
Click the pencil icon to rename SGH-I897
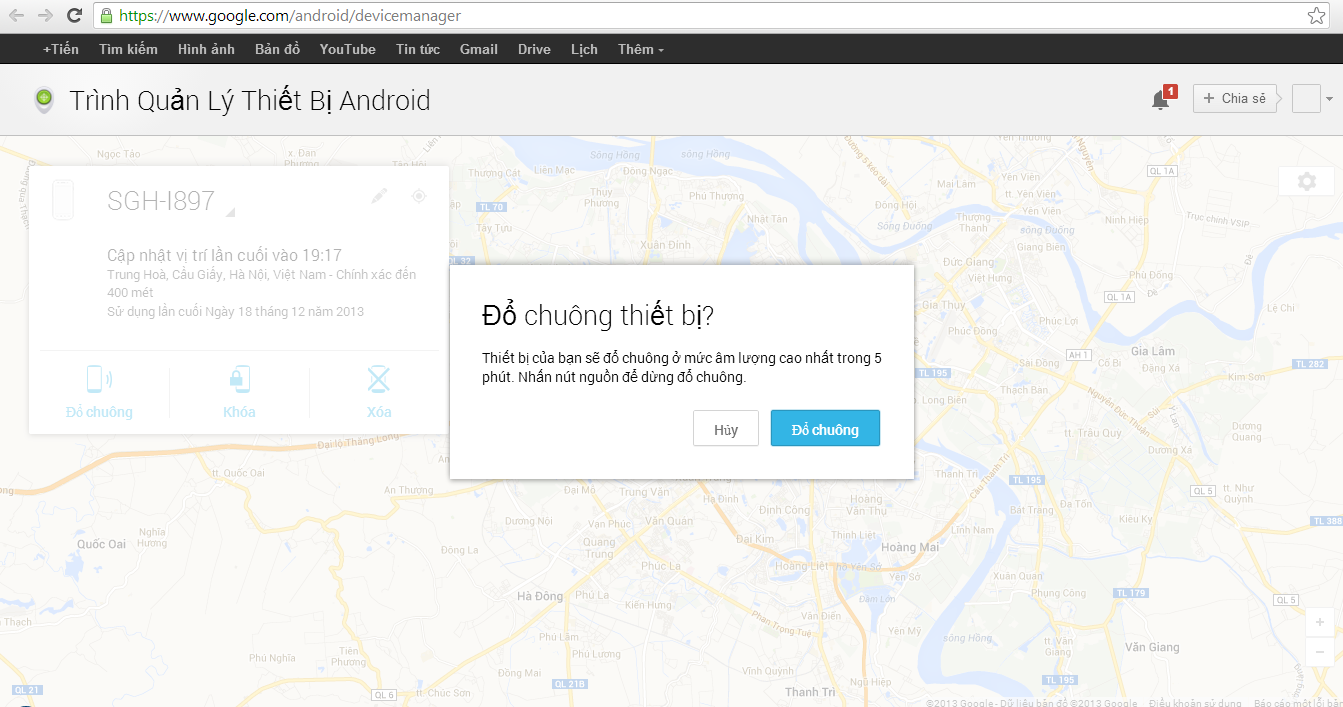coord(378,196)
